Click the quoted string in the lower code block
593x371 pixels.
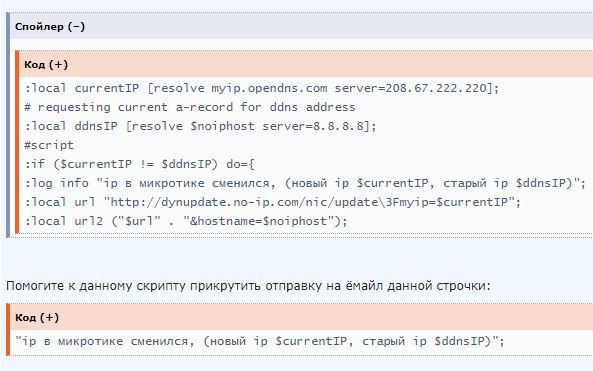(x=260, y=342)
